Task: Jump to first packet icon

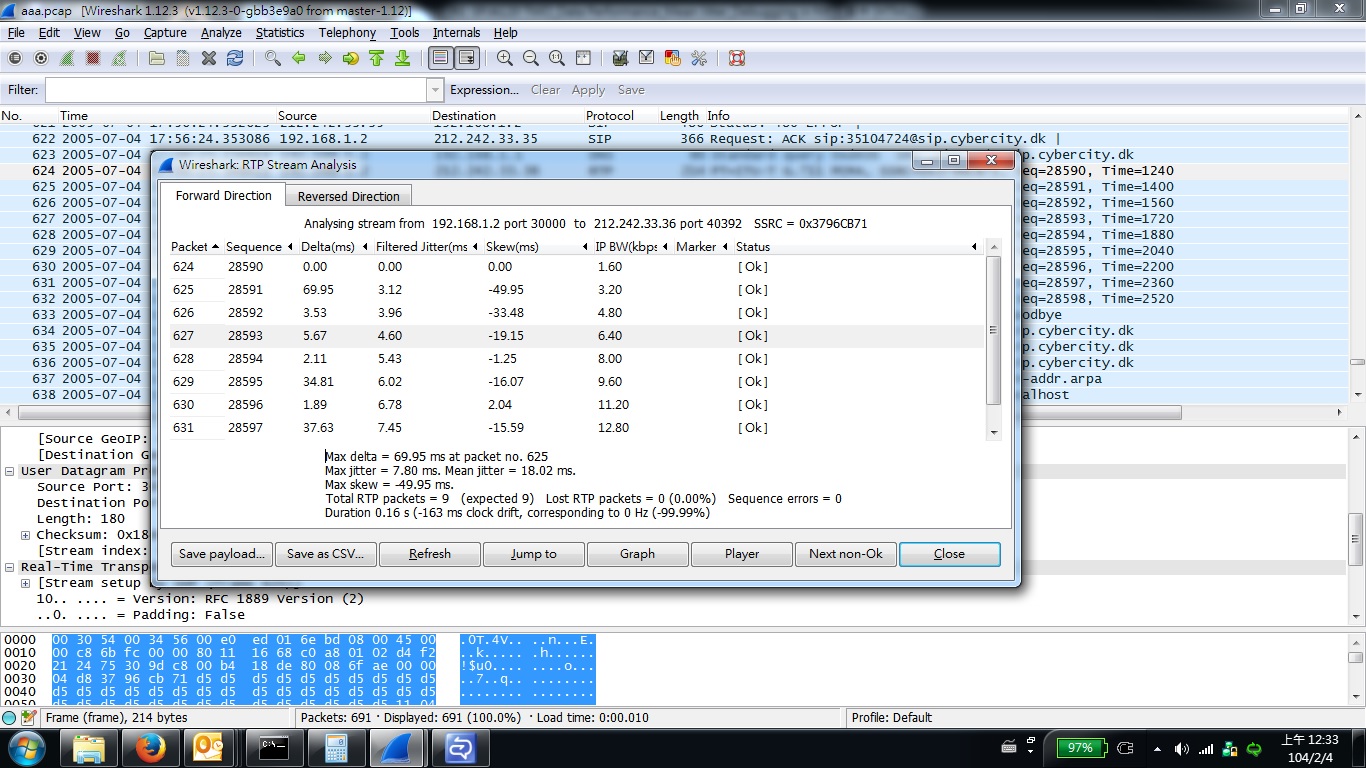Action: (377, 58)
